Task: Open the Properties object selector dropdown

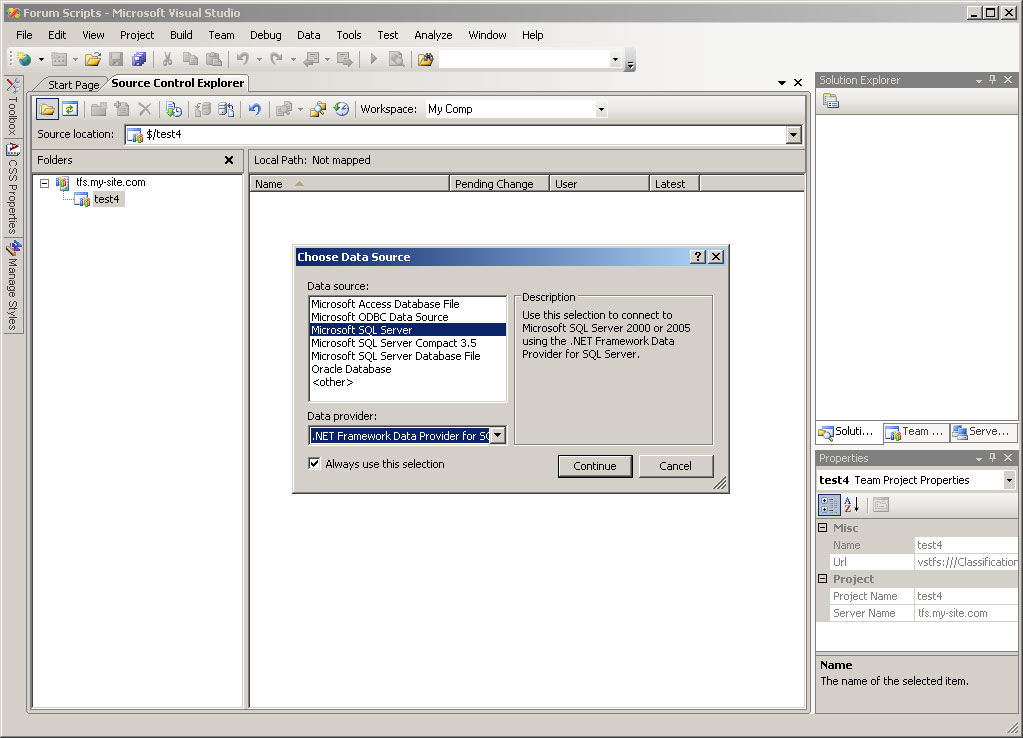Action: click(x=1009, y=480)
